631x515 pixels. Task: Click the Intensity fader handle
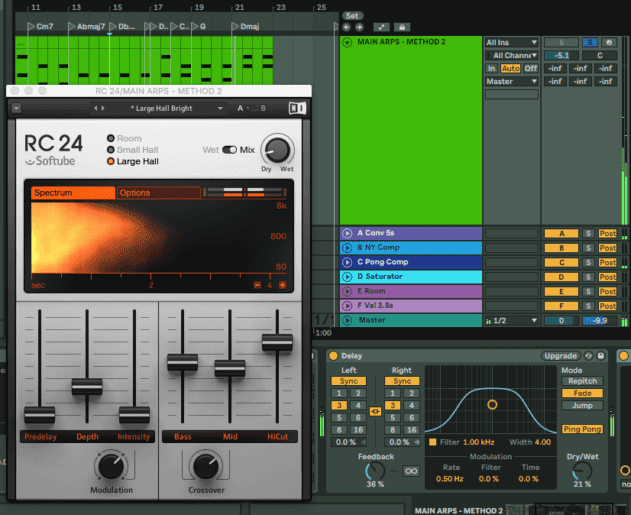pos(134,414)
